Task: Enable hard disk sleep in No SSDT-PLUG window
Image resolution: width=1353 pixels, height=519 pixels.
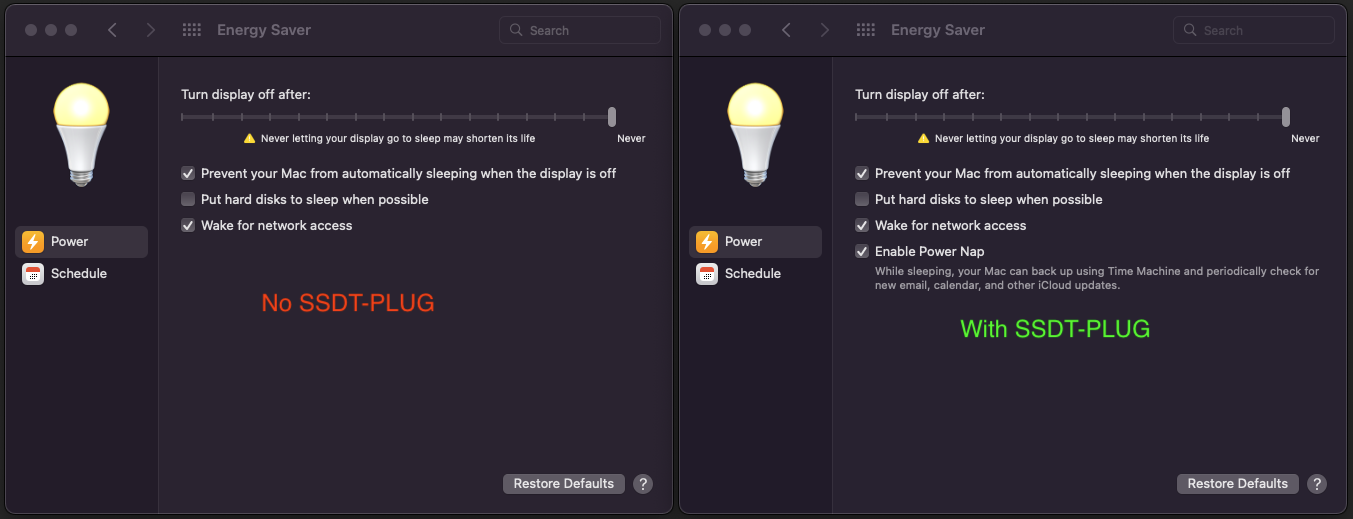Action: [188, 200]
